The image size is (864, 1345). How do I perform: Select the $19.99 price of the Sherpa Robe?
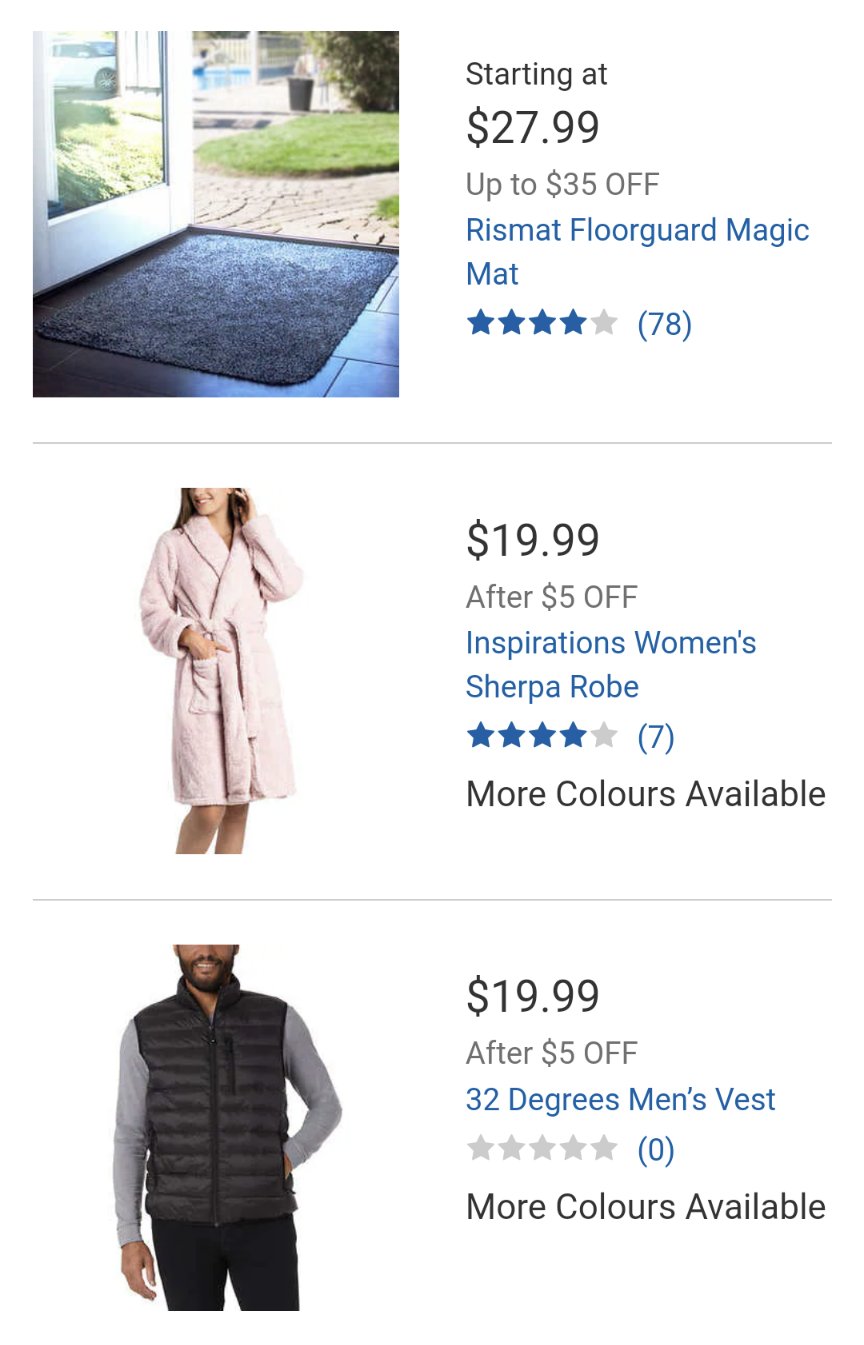click(x=533, y=541)
